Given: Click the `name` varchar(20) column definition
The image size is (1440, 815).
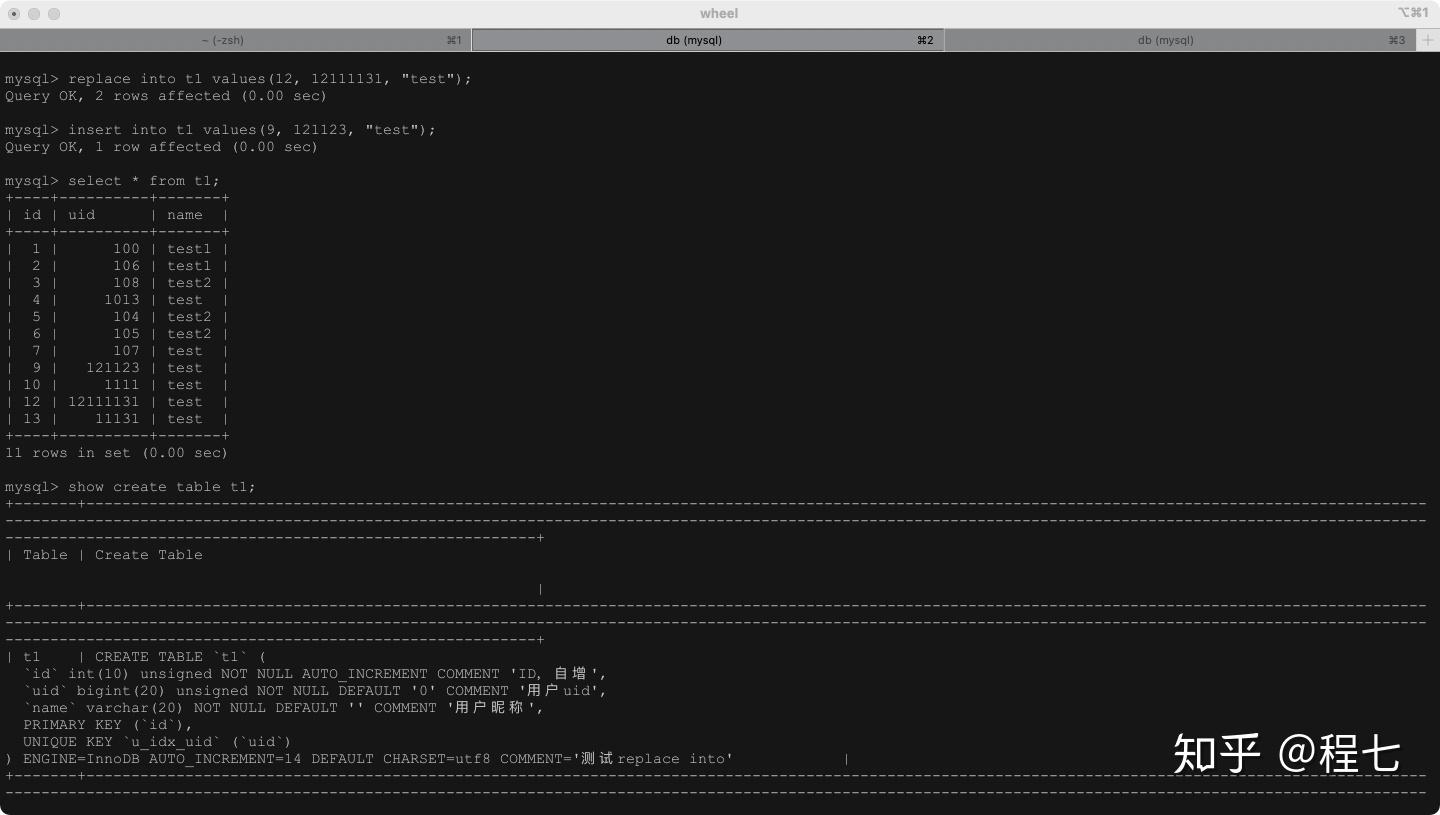Looking at the screenshot, I should coord(284,708).
